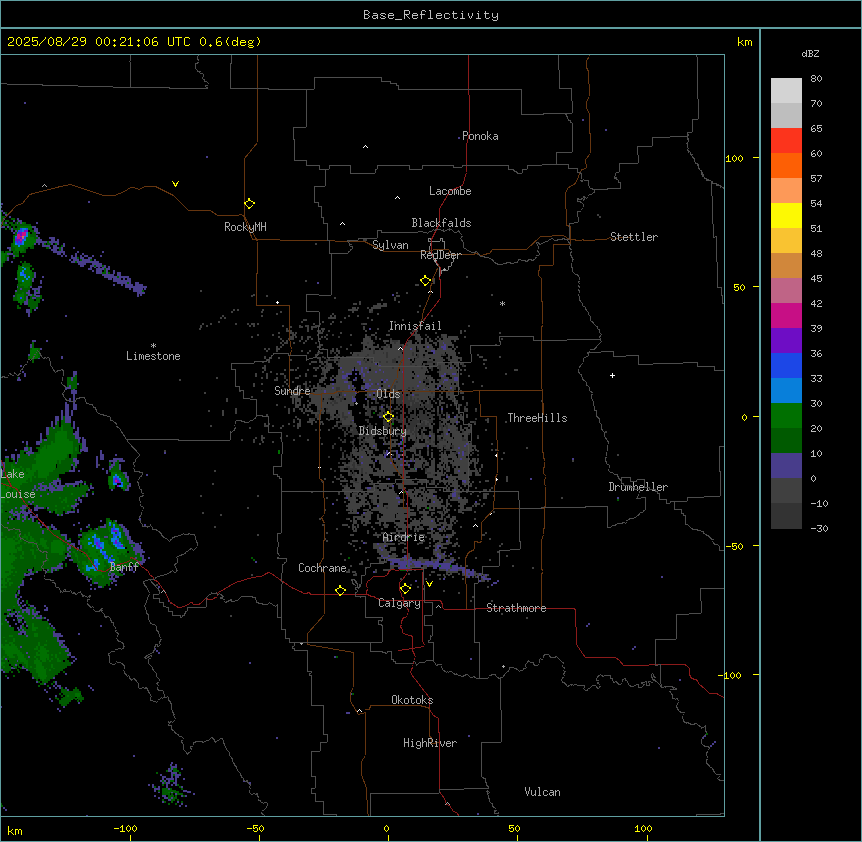Click the asterisk marker east of RedDeer
The image size is (862, 842).
(x=502, y=303)
